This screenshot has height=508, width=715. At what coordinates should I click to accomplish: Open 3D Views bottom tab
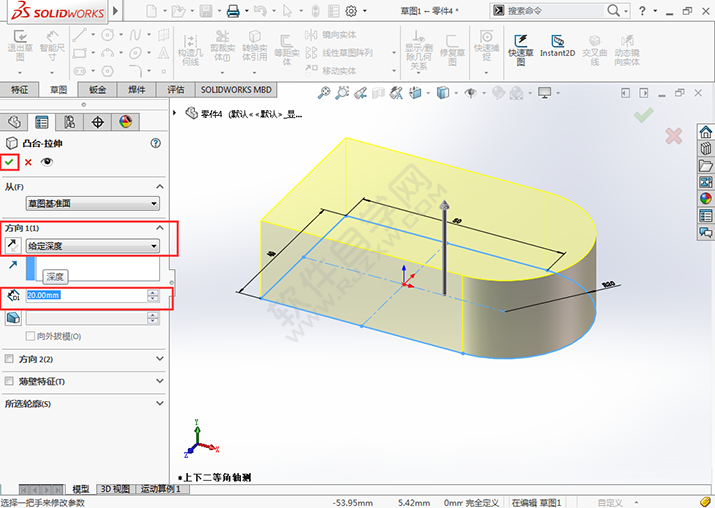coord(115,489)
